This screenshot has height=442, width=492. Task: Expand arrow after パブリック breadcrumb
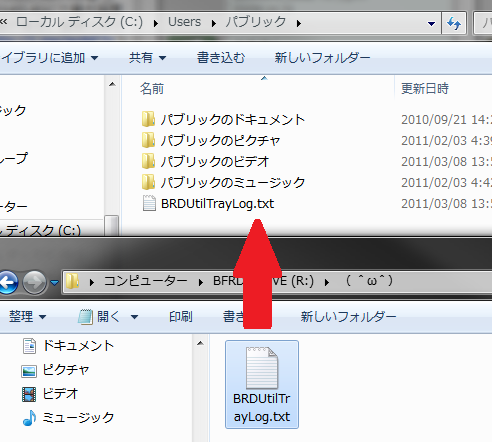(299, 23)
